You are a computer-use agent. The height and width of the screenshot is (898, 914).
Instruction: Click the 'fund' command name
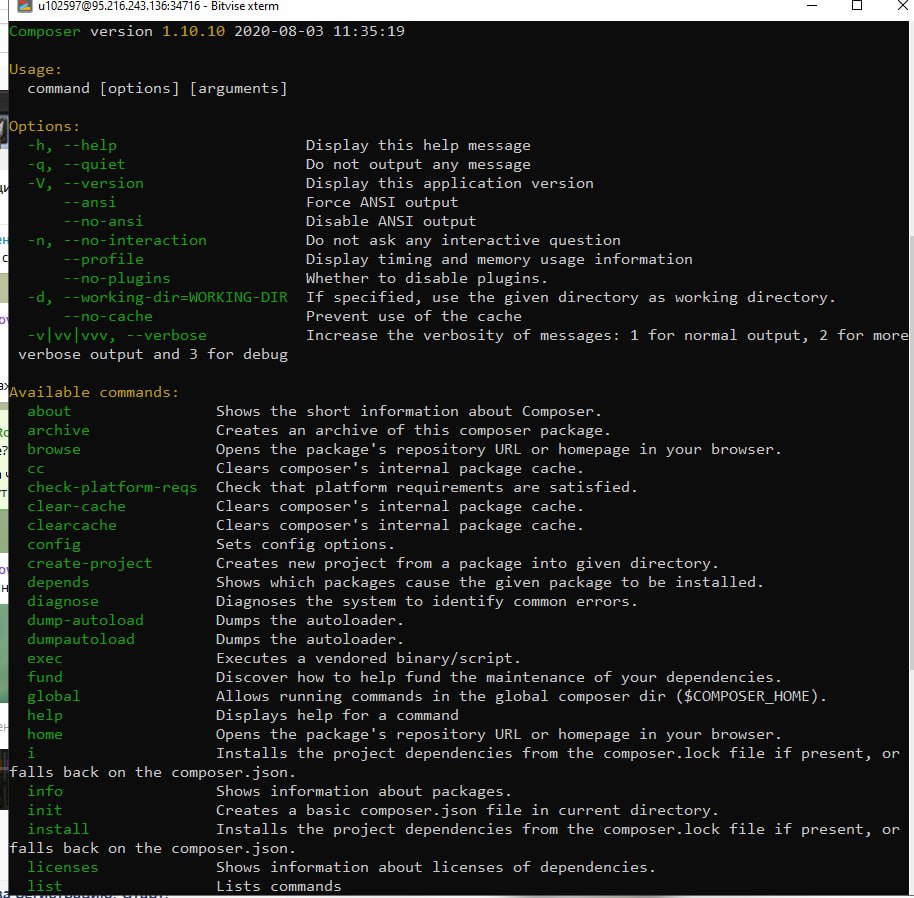44,678
